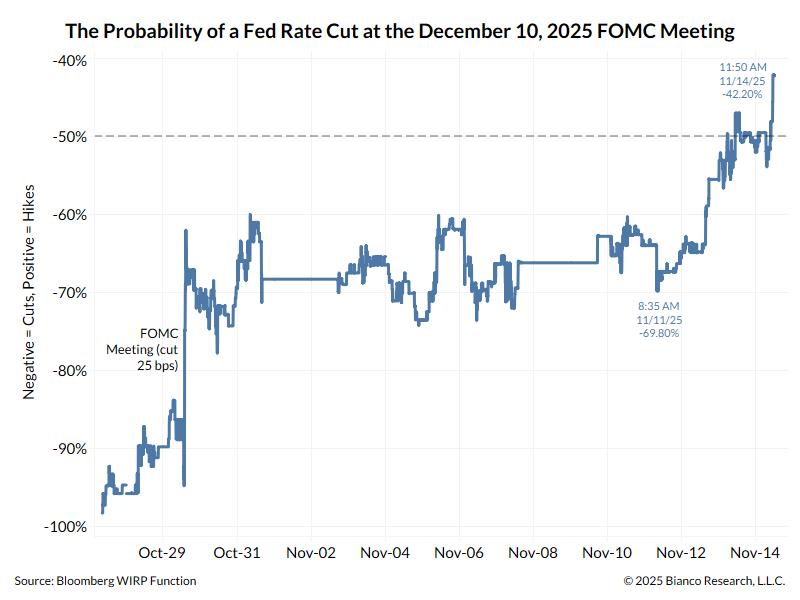Click the © 2025 Bianco Research, L.L.C. credit
The height and width of the screenshot is (600, 800).
pos(704,581)
